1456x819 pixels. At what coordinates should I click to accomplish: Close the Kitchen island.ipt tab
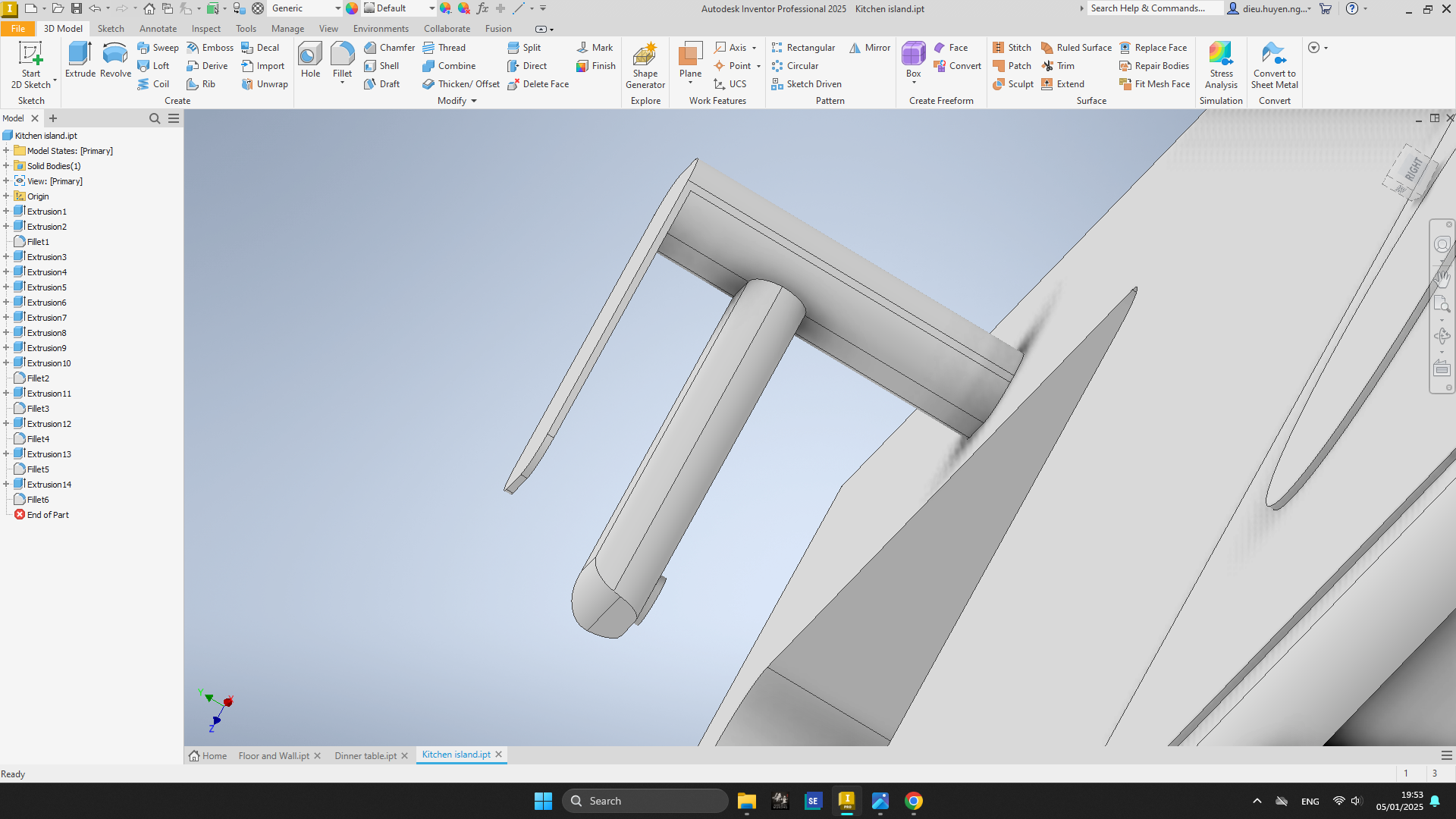[x=498, y=755]
